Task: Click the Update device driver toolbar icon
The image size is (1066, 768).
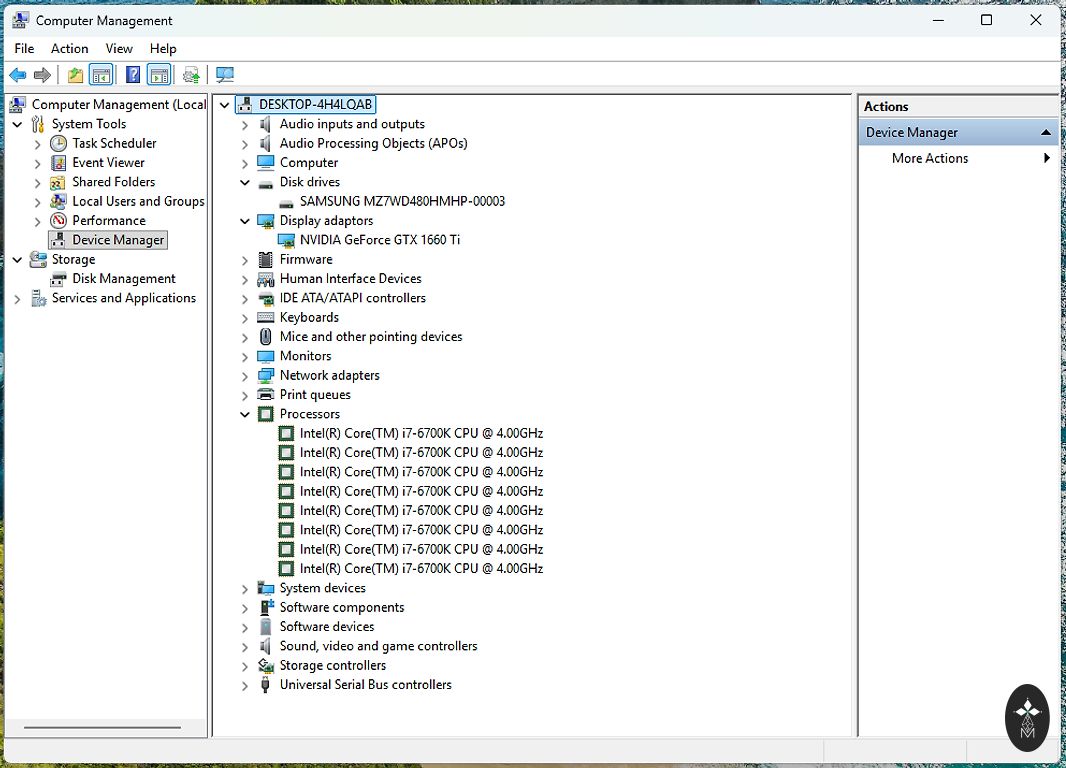Action: click(191, 75)
